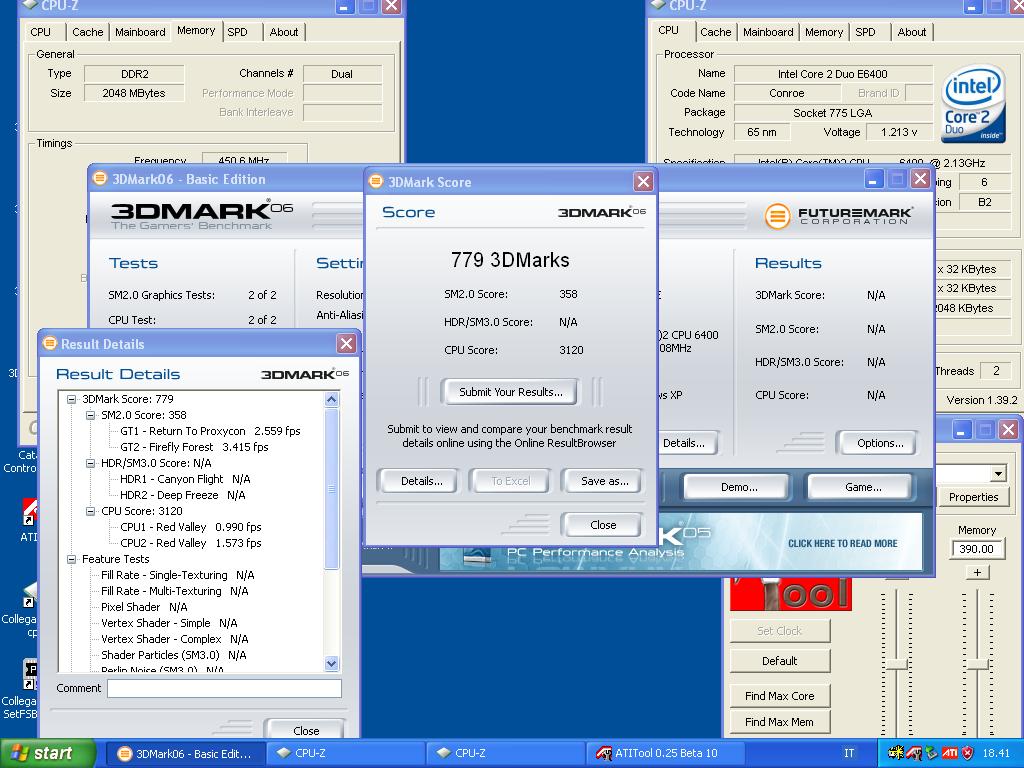Close the 3DMark Score dialog with X
Image resolution: width=1024 pixels, height=768 pixels.
click(x=643, y=182)
